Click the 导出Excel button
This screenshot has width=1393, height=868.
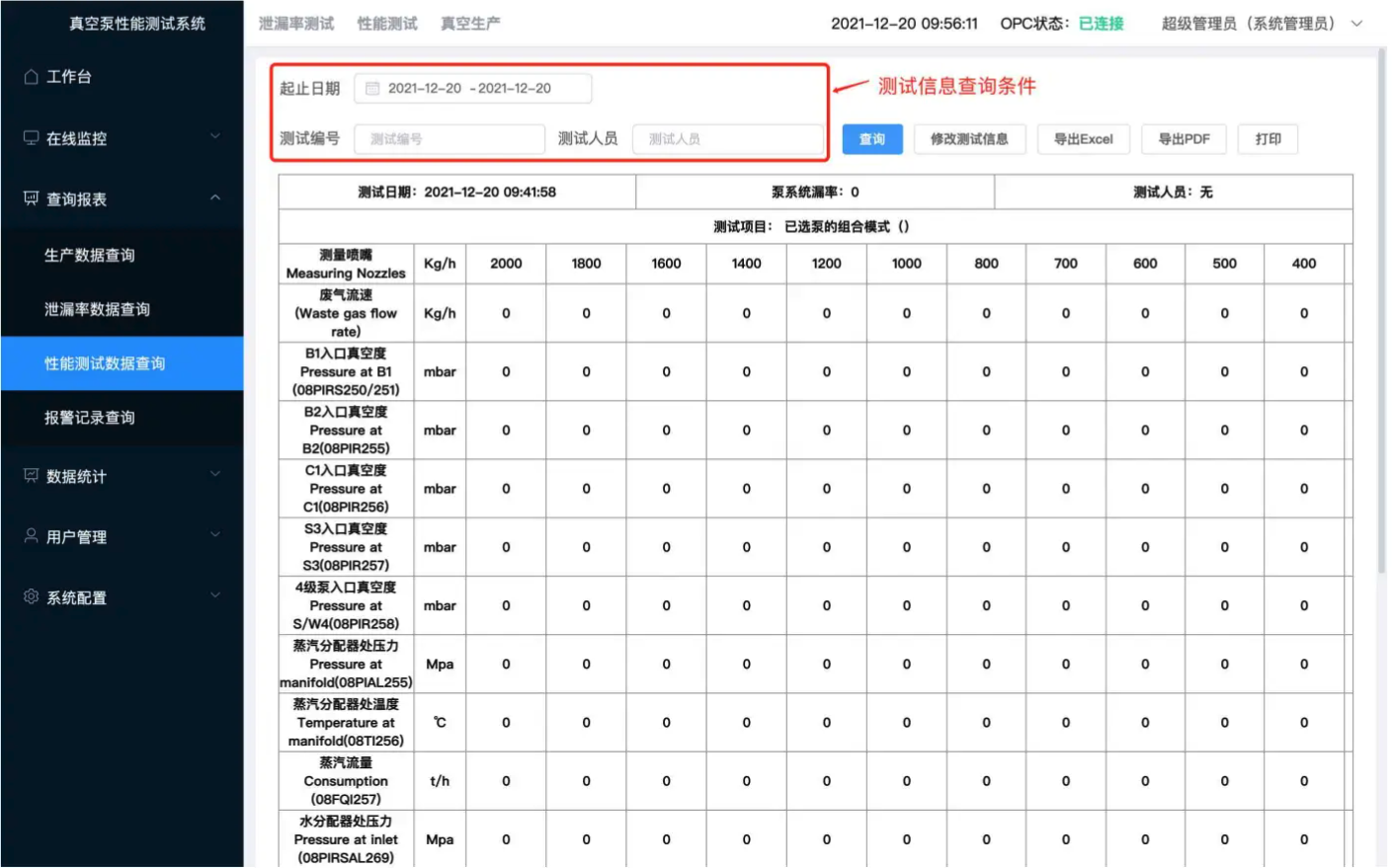click(1083, 139)
